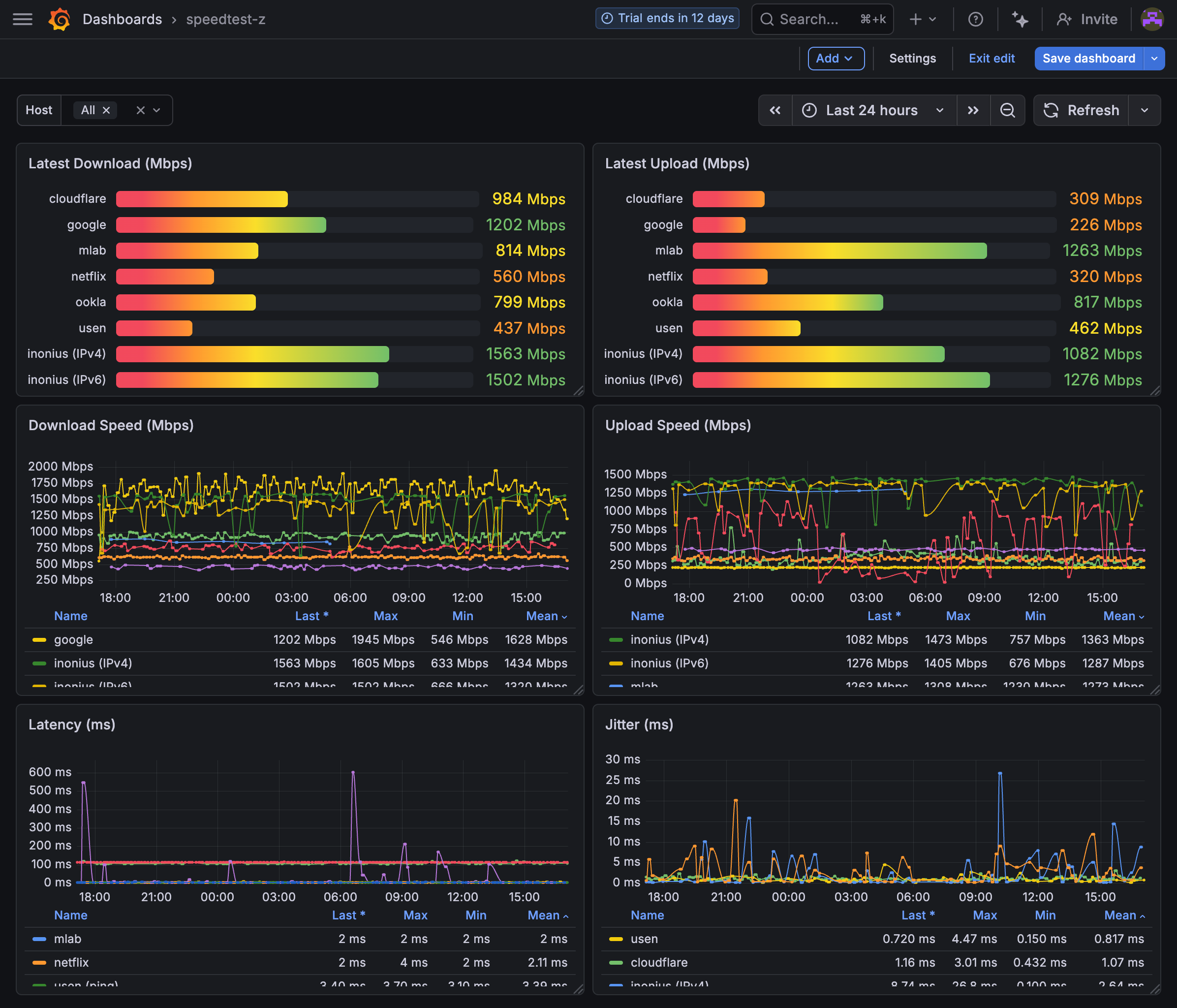This screenshot has width=1177, height=1008.
Task: Sort Download Speed legend by Last column
Action: coord(311,616)
